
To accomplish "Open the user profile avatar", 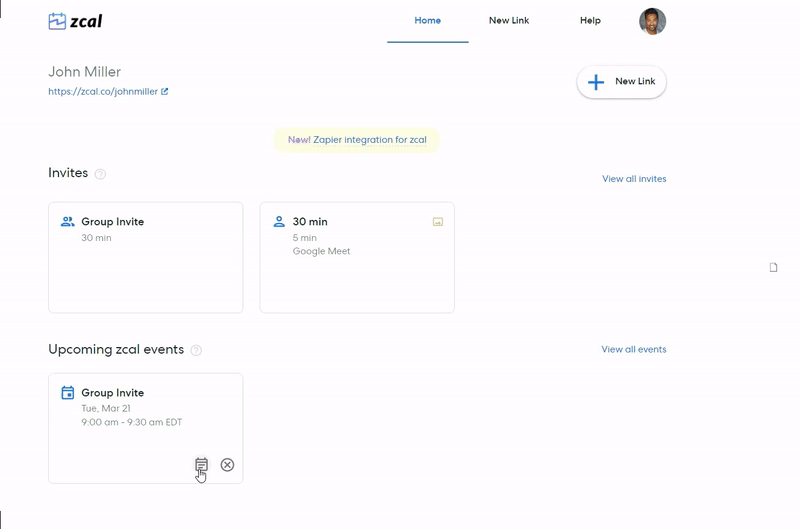I will [652, 21].
